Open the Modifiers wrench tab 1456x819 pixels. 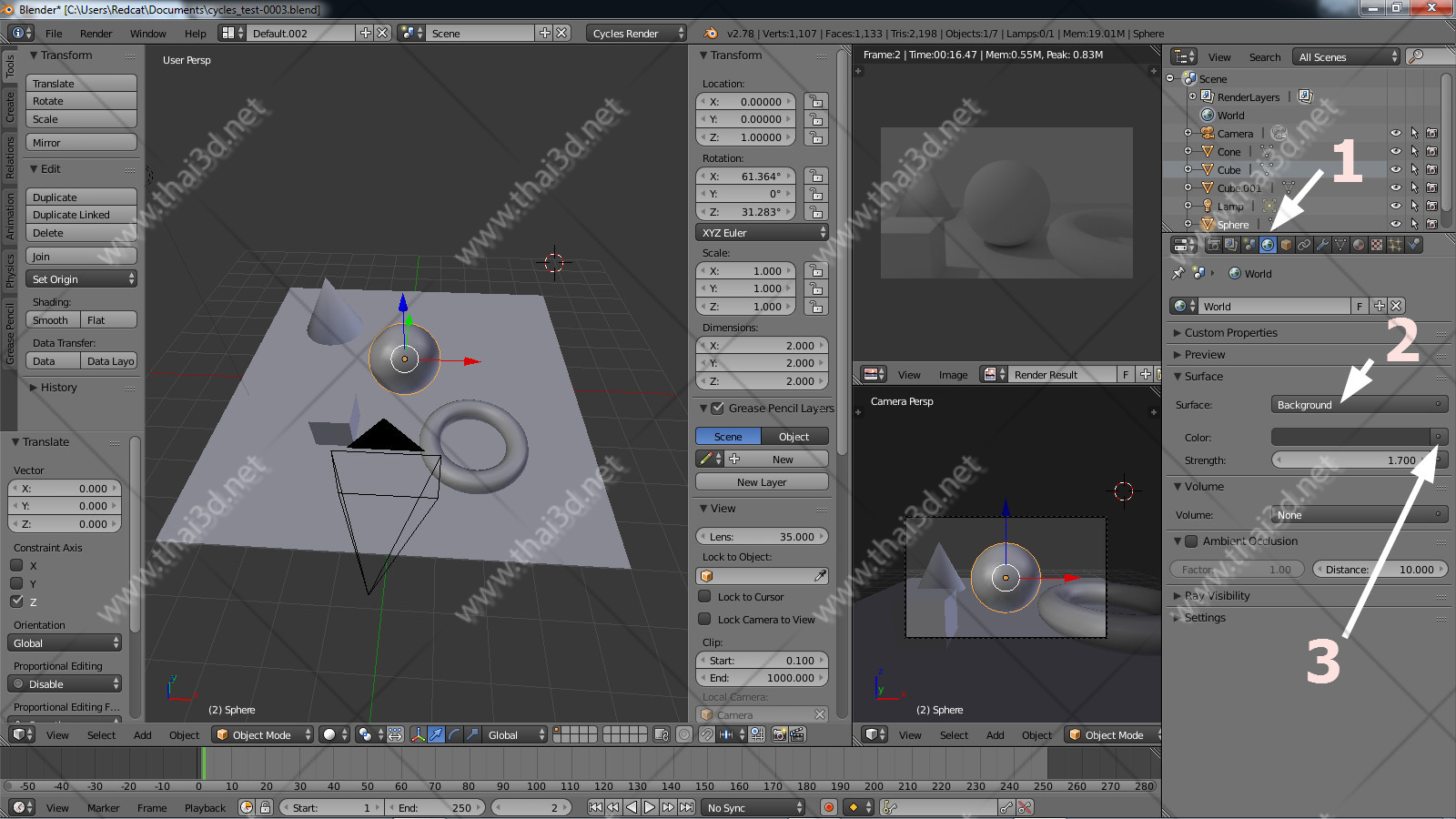tap(1322, 245)
